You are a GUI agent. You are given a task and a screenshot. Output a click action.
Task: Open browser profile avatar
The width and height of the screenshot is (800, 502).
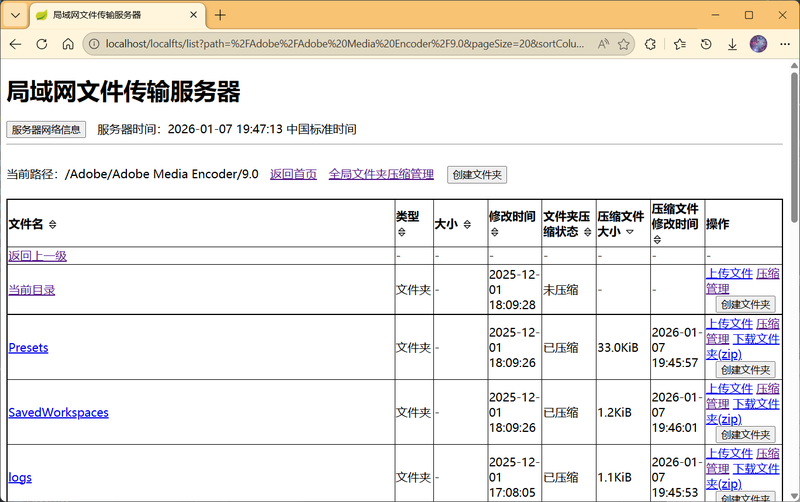[x=758, y=44]
